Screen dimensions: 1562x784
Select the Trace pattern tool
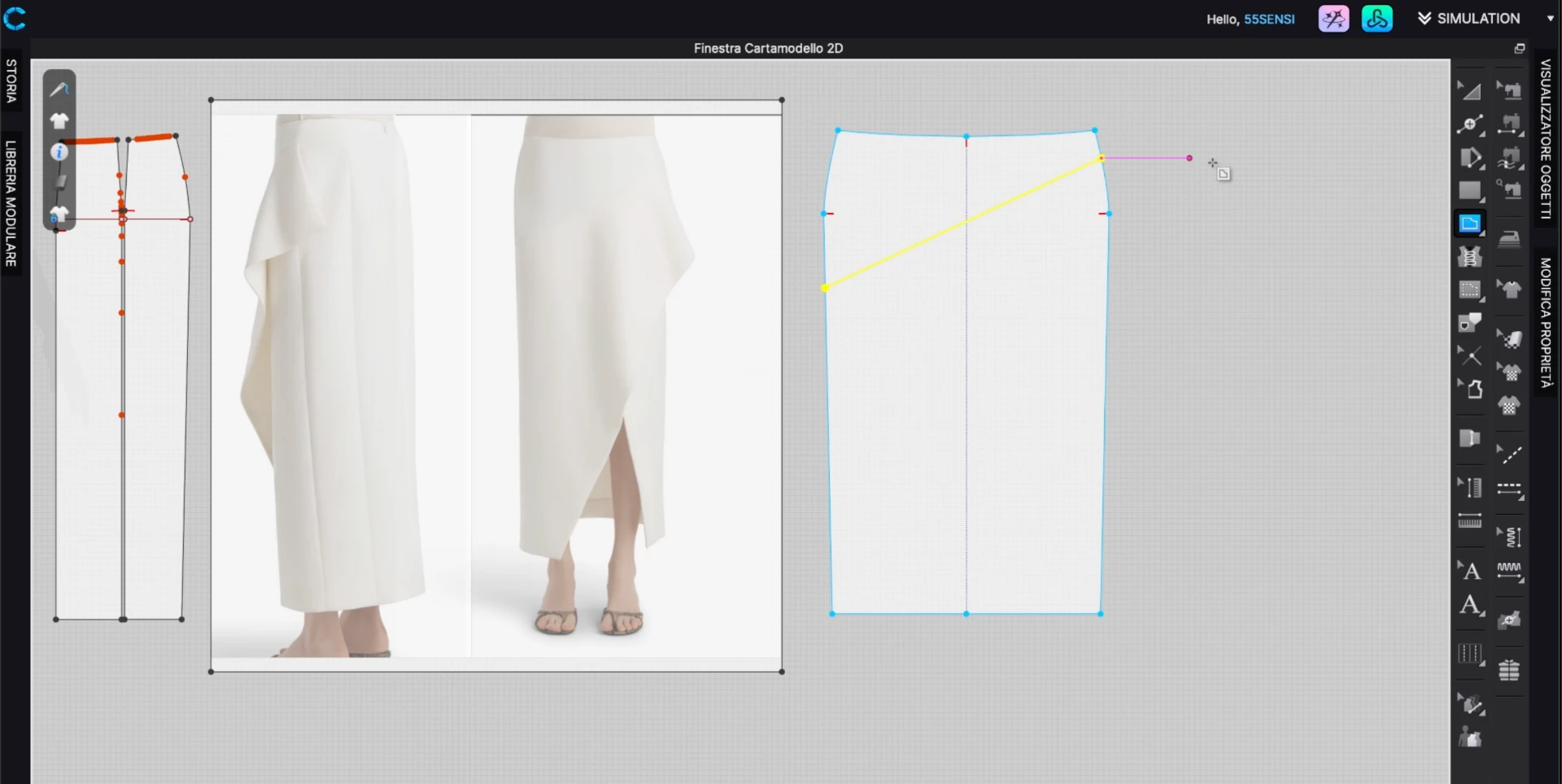click(x=1470, y=323)
